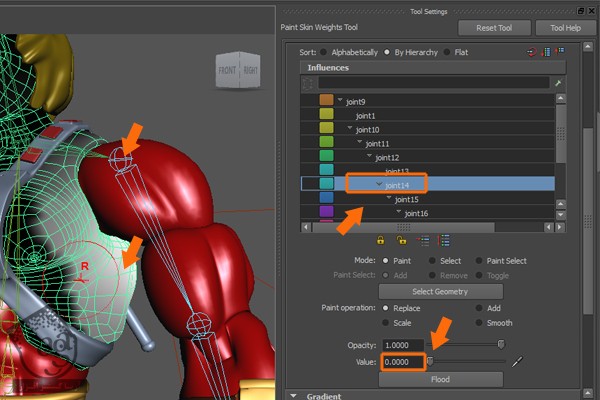Collapse the Gradient section

[x=293, y=396]
